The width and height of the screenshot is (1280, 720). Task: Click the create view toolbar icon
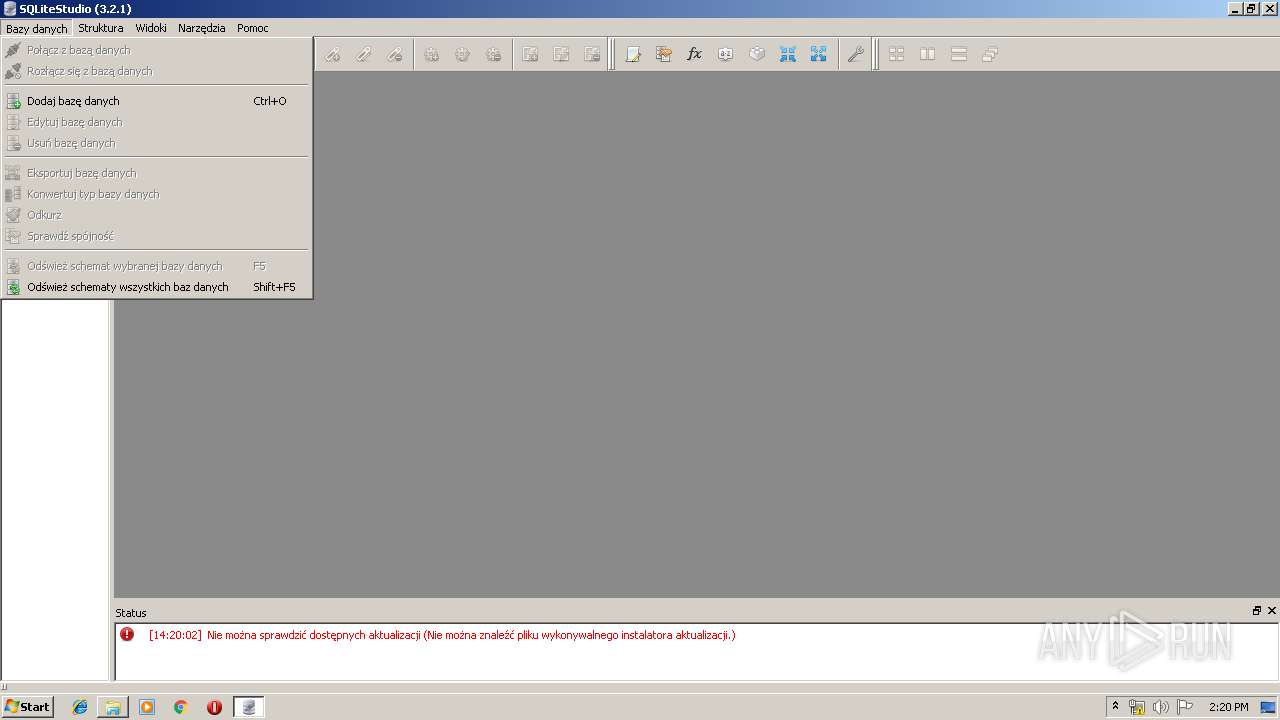tap(531, 55)
